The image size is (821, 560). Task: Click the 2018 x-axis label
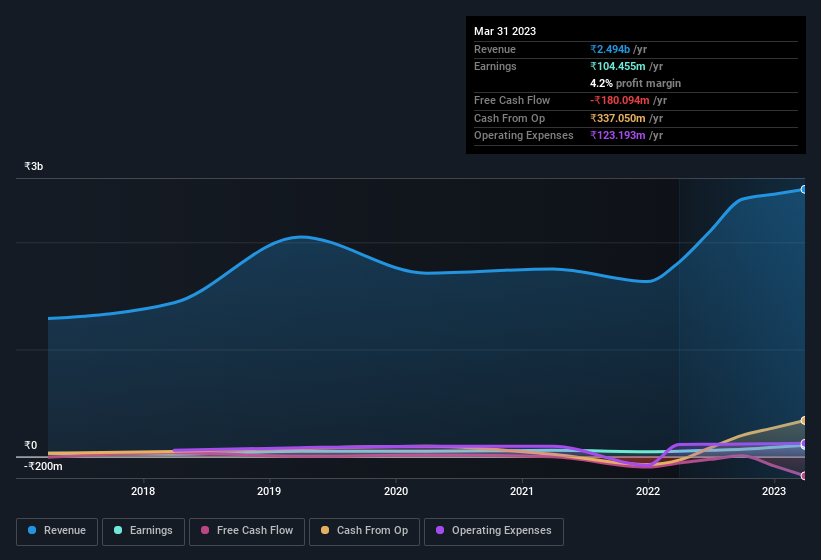[143, 491]
